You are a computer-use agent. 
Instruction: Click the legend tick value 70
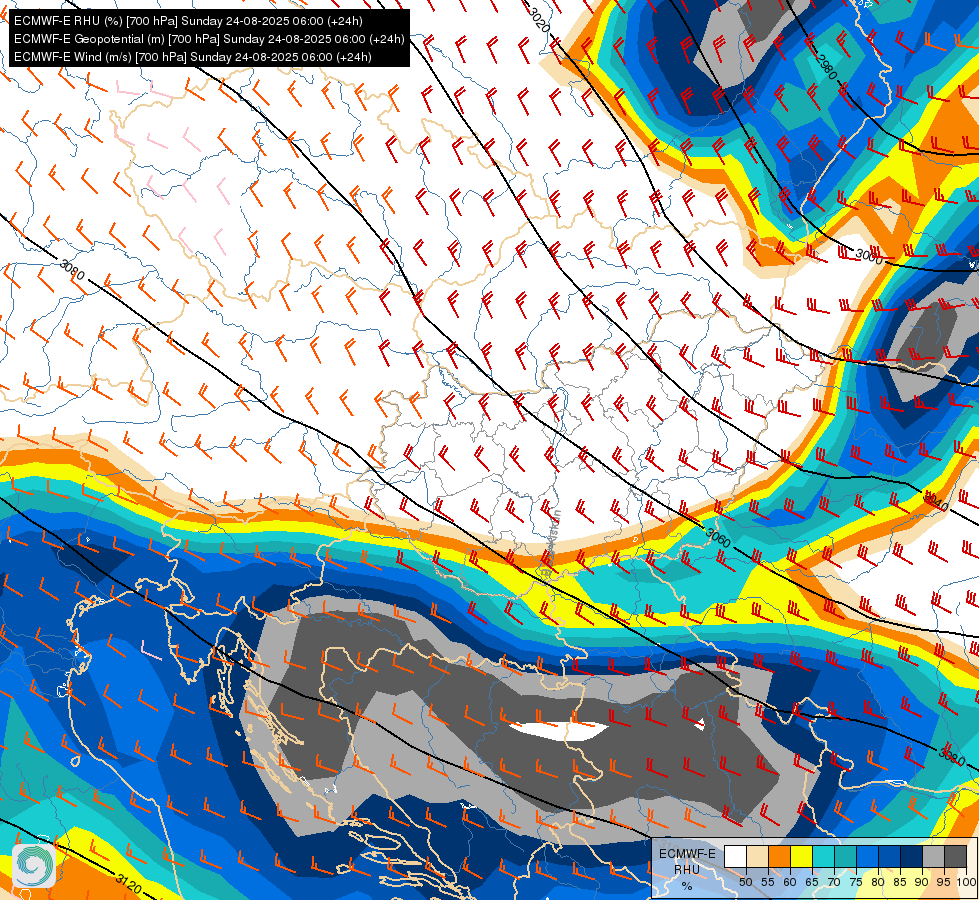pyautogui.click(x=834, y=882)
